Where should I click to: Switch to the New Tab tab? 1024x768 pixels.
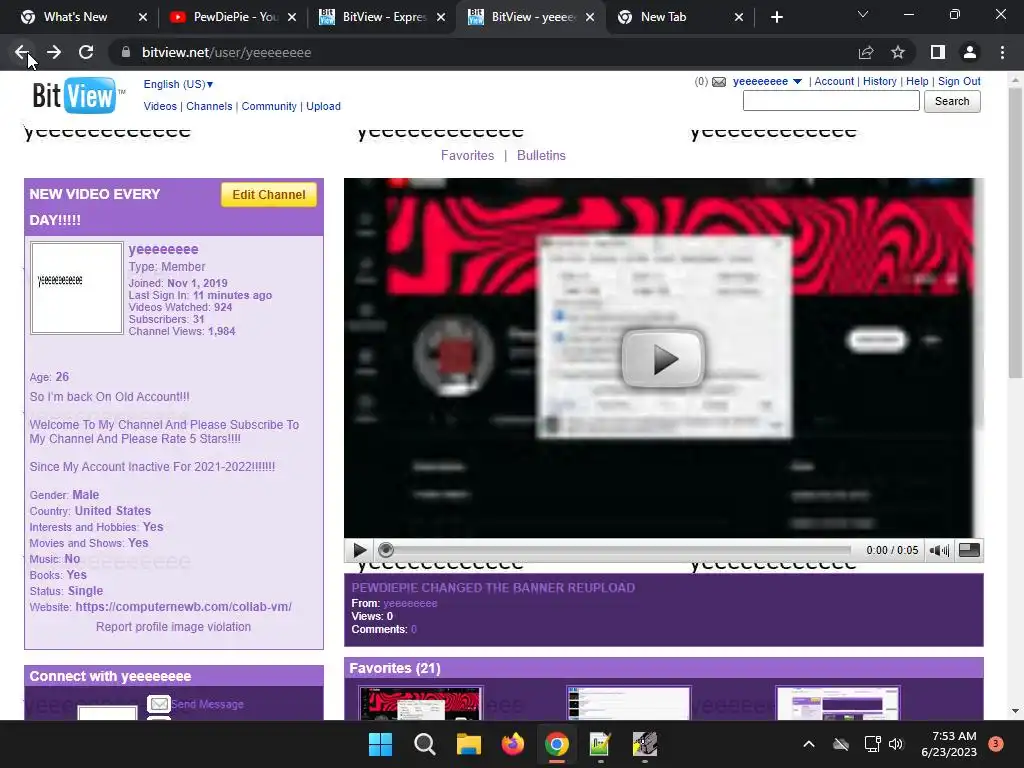663,17
